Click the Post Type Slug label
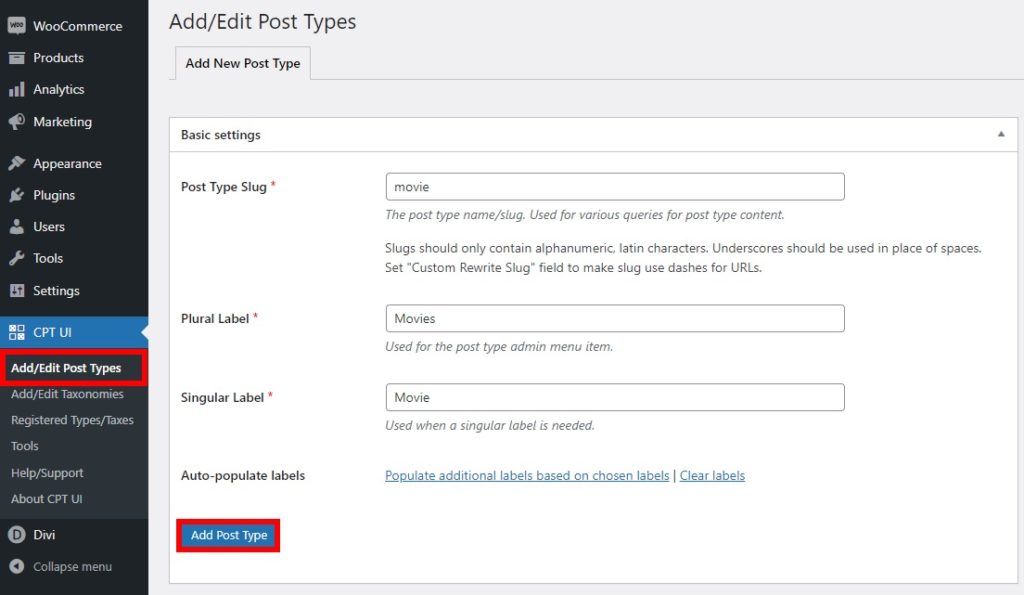The width and height of the screenshot is (1024, 595). [223, 187]
